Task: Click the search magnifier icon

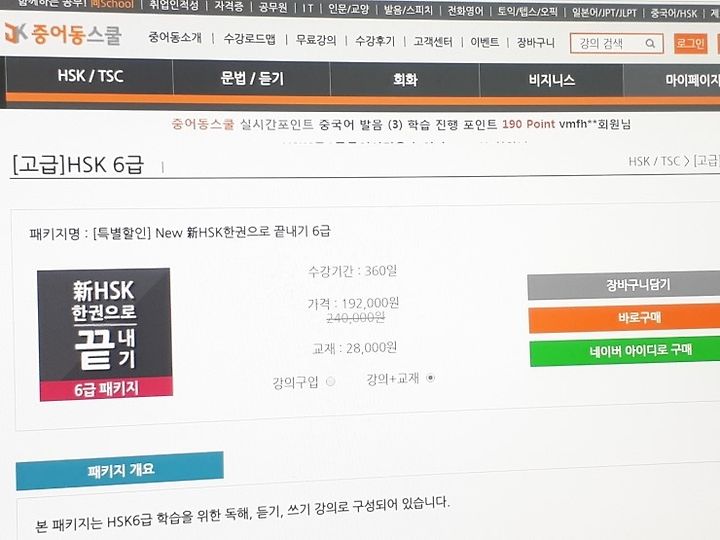Action: click(x=650, y=44)
